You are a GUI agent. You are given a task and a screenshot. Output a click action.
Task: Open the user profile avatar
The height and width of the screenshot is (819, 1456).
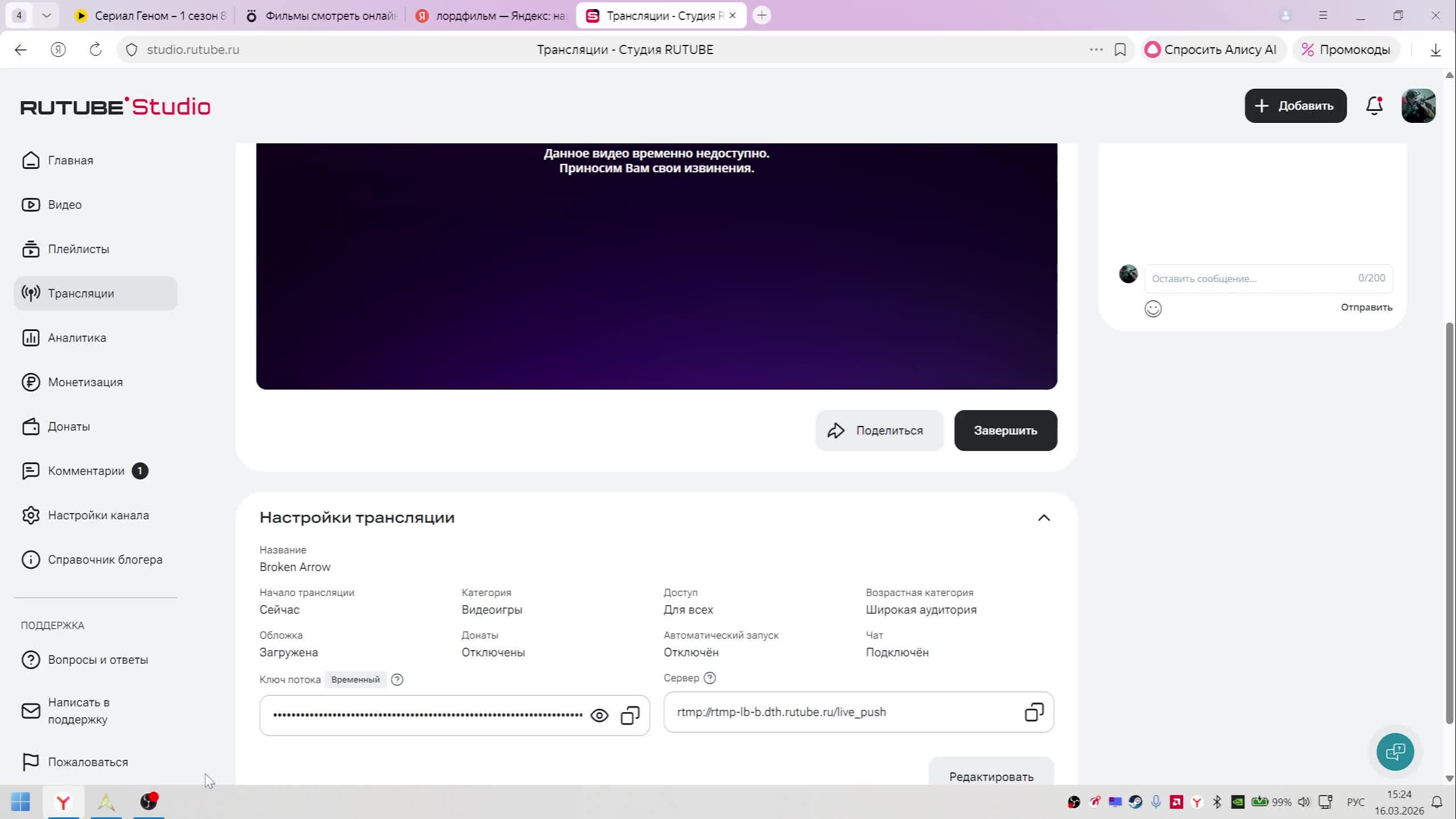[x=1418, y=106]
